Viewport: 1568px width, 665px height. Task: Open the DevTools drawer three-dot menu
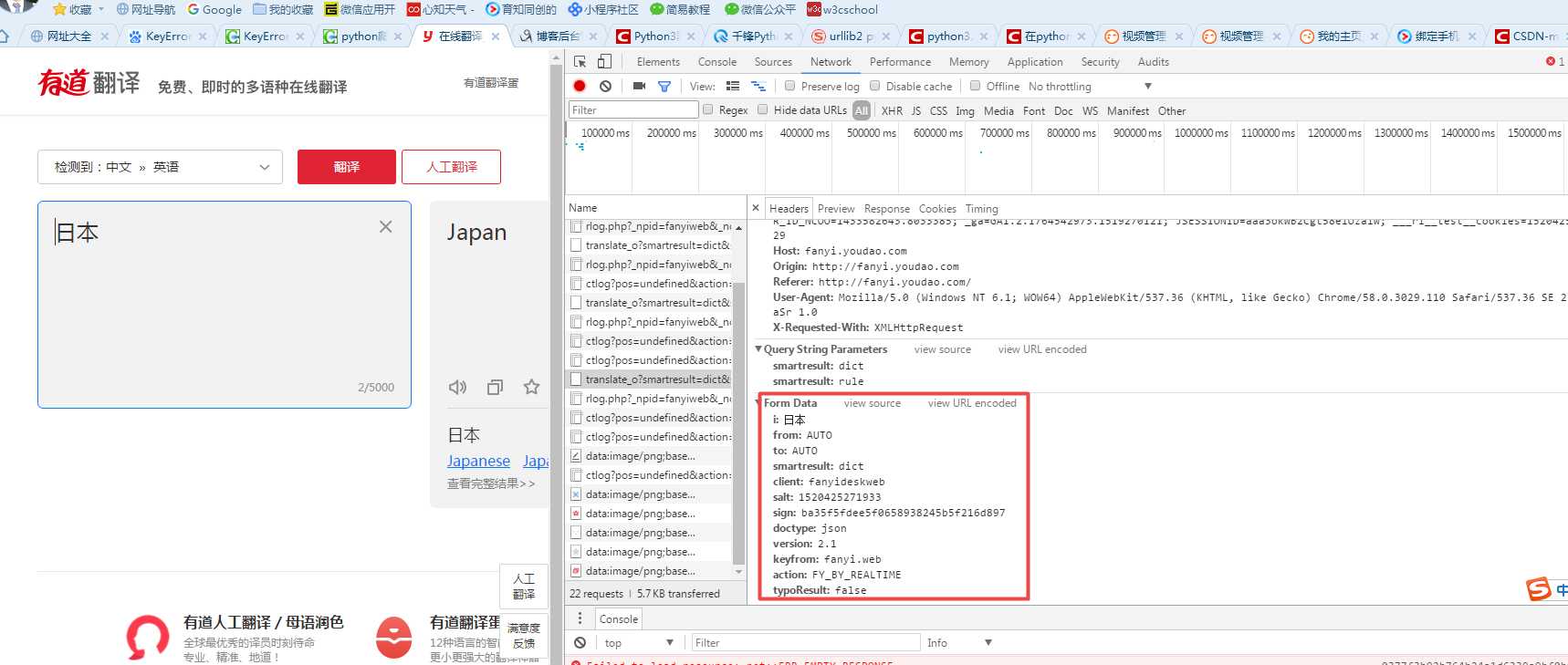point(580,618)
